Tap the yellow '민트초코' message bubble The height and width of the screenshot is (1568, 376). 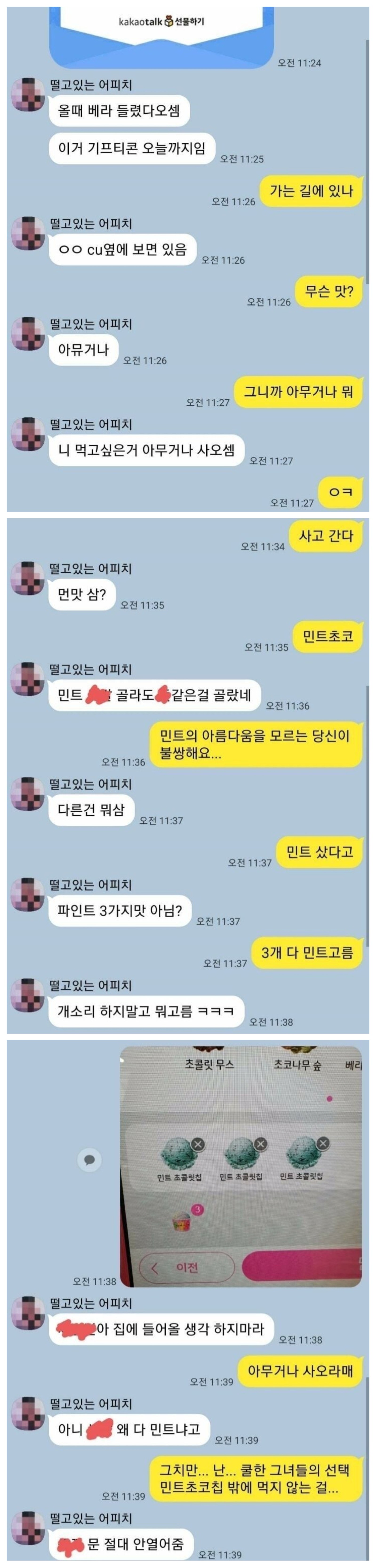[327, 637]
